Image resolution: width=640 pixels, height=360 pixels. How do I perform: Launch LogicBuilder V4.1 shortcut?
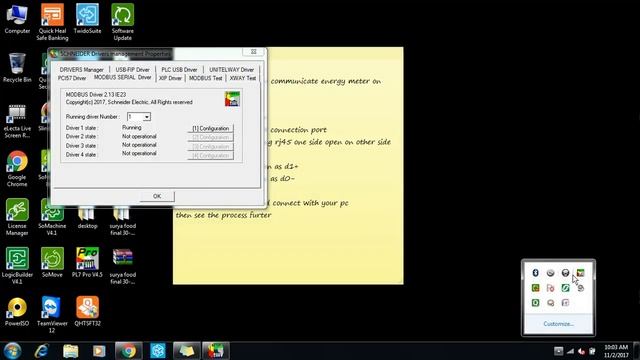17,266
